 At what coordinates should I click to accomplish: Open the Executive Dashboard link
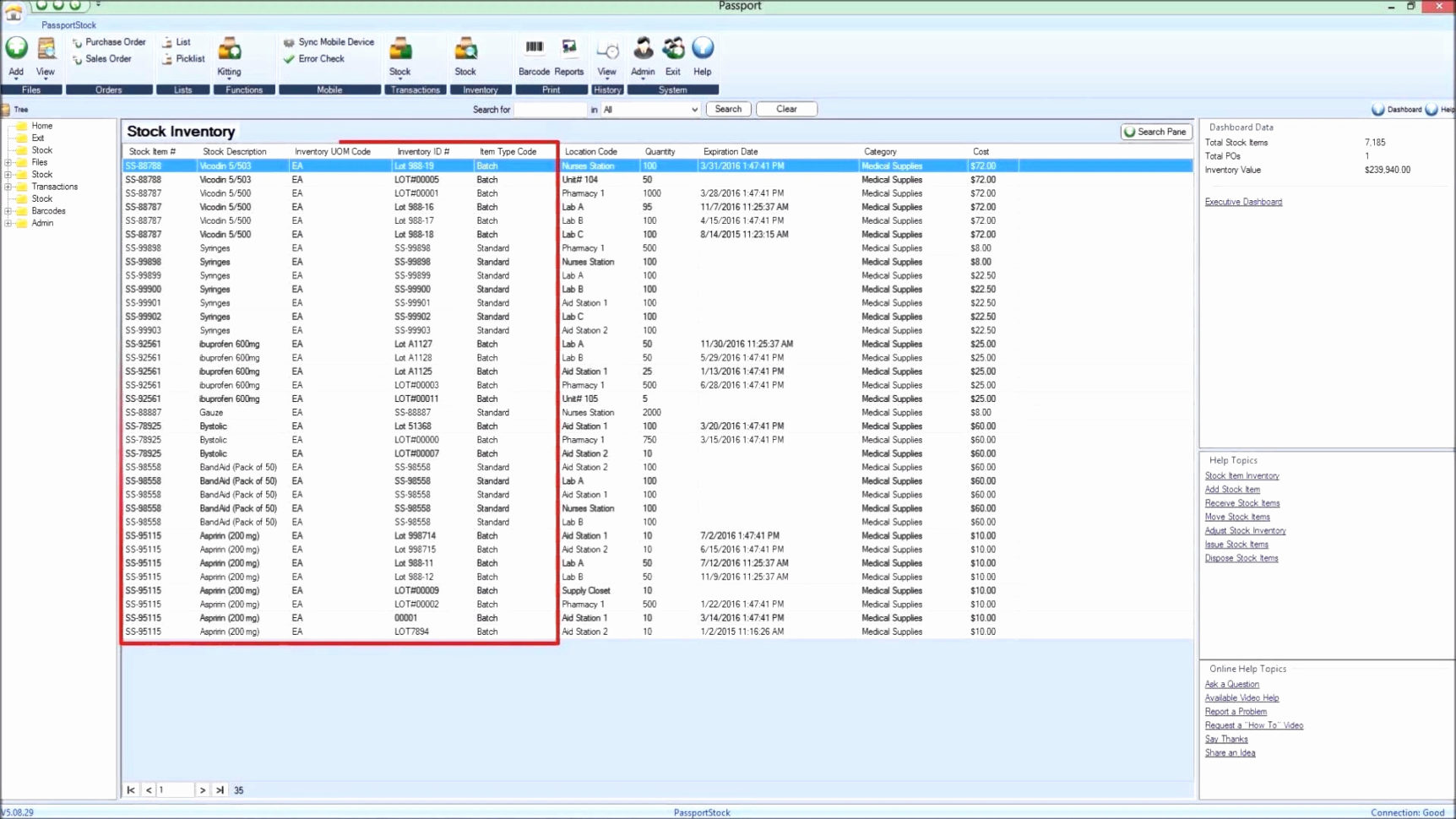[x=1242, y=201]
